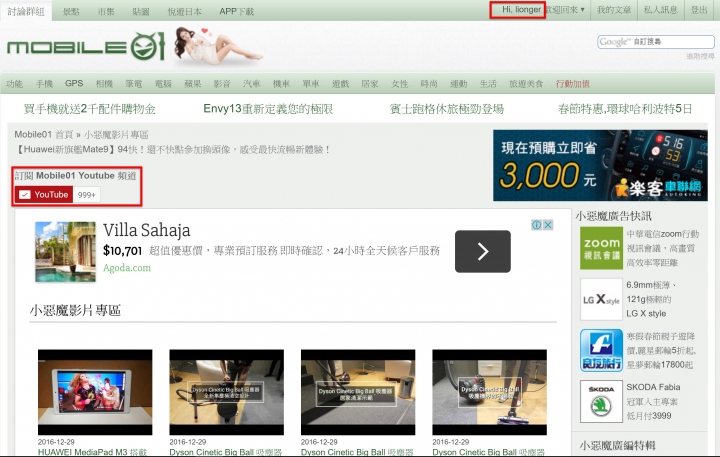The image size is (720, 457).
Task: Open the HUAWEI MediaPad M3 title link
Action: pos(92,452)
